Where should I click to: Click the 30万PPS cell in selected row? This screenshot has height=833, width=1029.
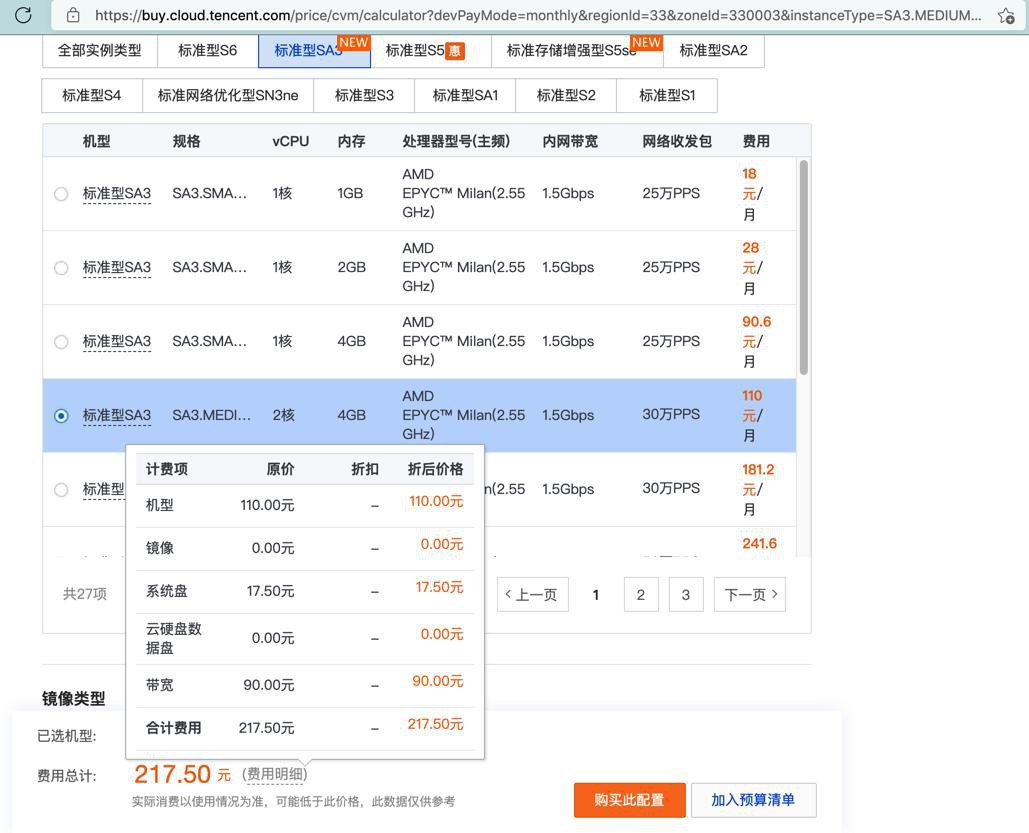671,414
